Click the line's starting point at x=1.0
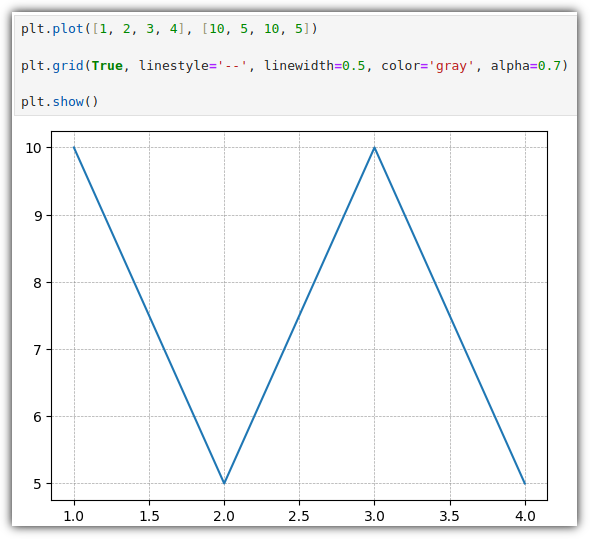Image resolution: width=590 pixels, height=539 pixels. pos(74,148)
